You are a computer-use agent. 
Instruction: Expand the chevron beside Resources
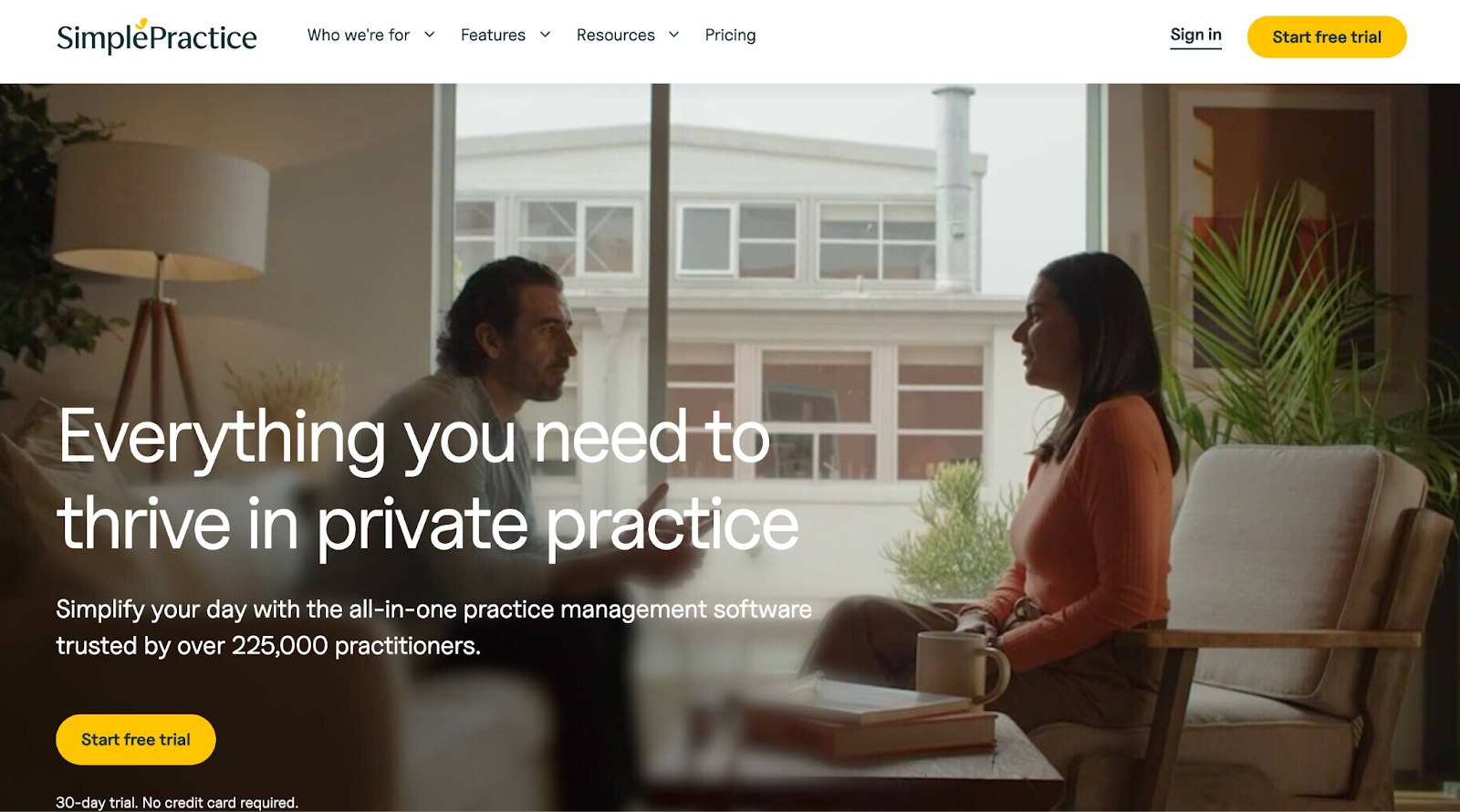[674, 35]
